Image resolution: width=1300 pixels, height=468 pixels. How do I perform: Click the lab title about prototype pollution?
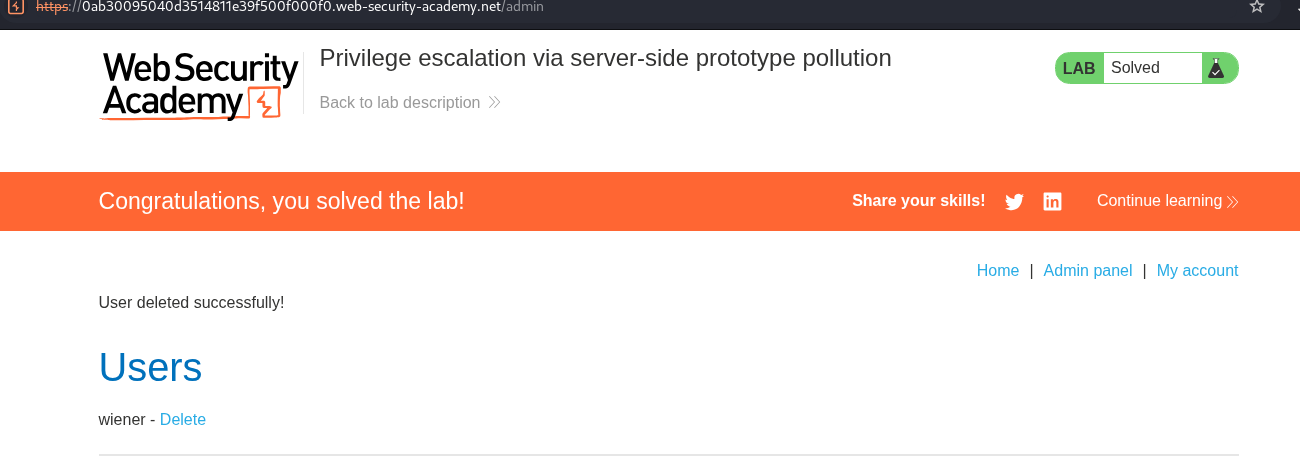605,58
